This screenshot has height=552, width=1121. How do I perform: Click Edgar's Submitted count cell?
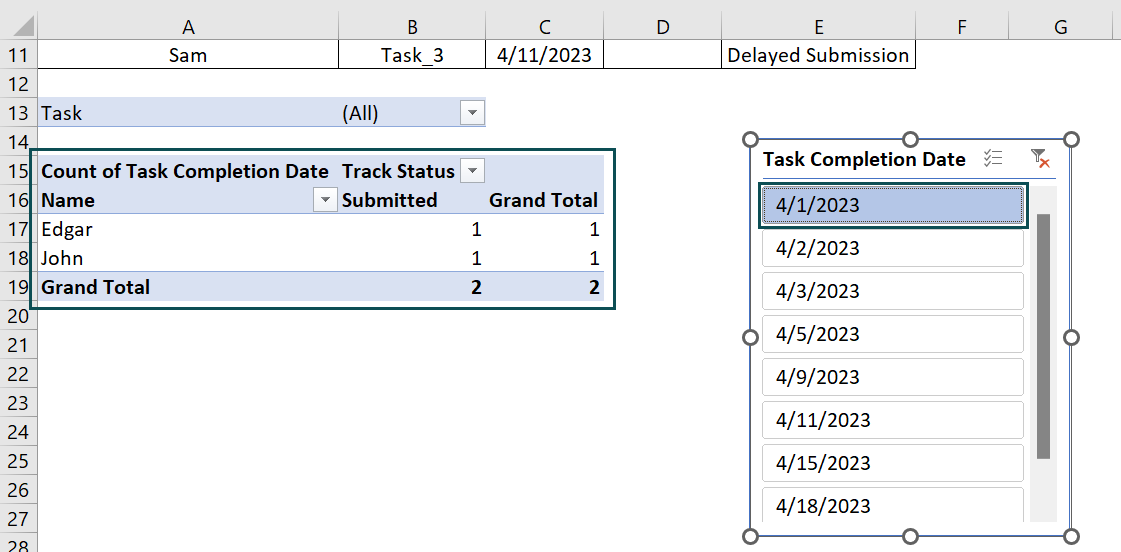tap(412, 230)
